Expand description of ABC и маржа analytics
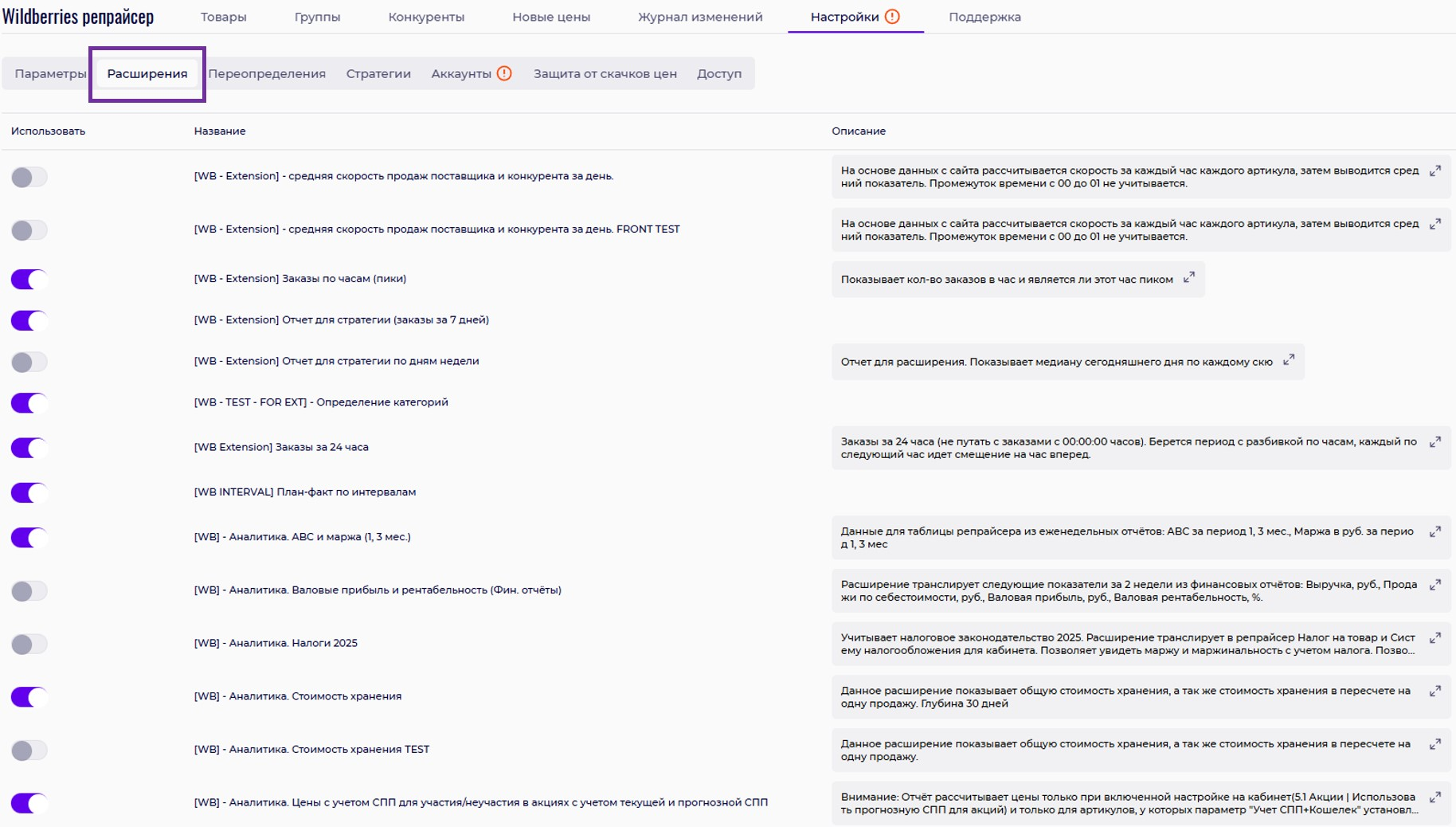This screenshot has height=827, width=1456. point(1434,532)
